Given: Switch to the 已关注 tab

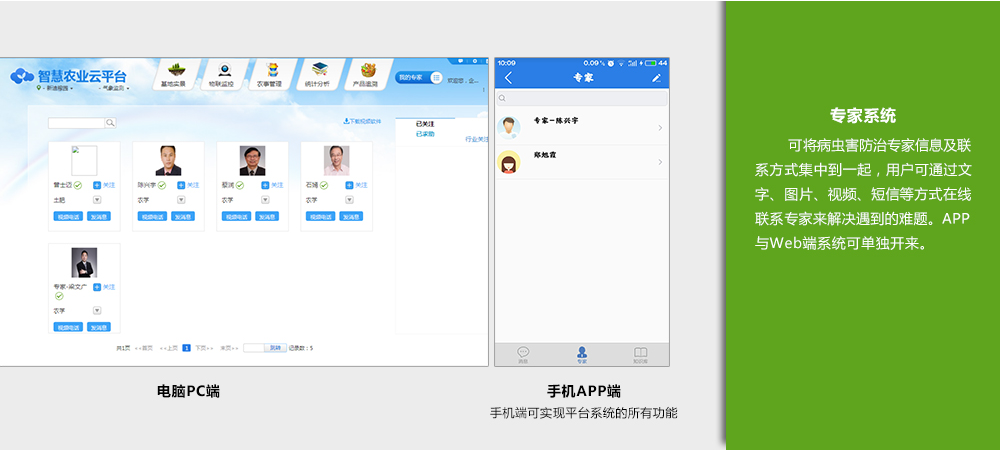Looking at the screenshot, I should tap(425, 124).
